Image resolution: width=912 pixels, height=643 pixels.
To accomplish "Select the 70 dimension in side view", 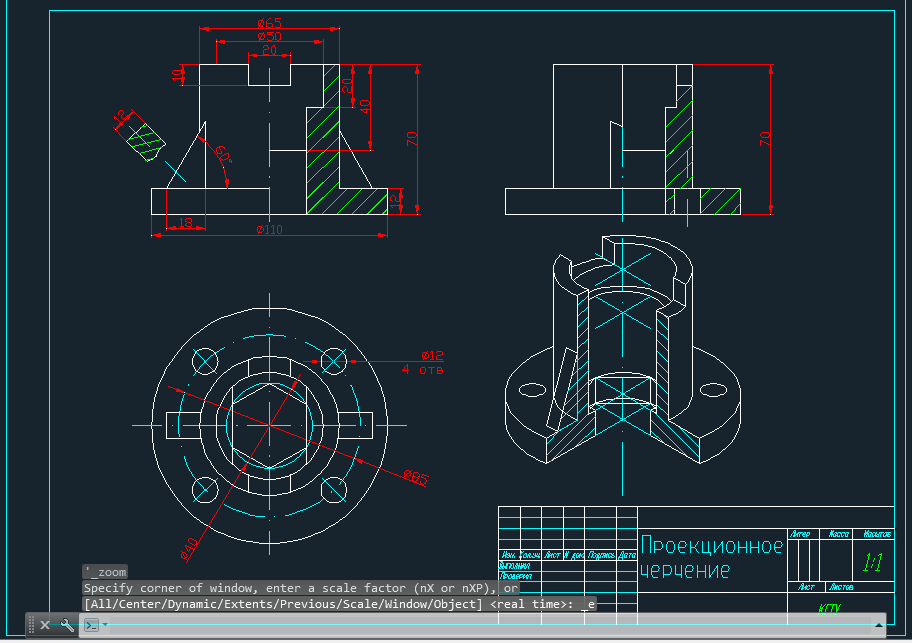I will point(764,139).
